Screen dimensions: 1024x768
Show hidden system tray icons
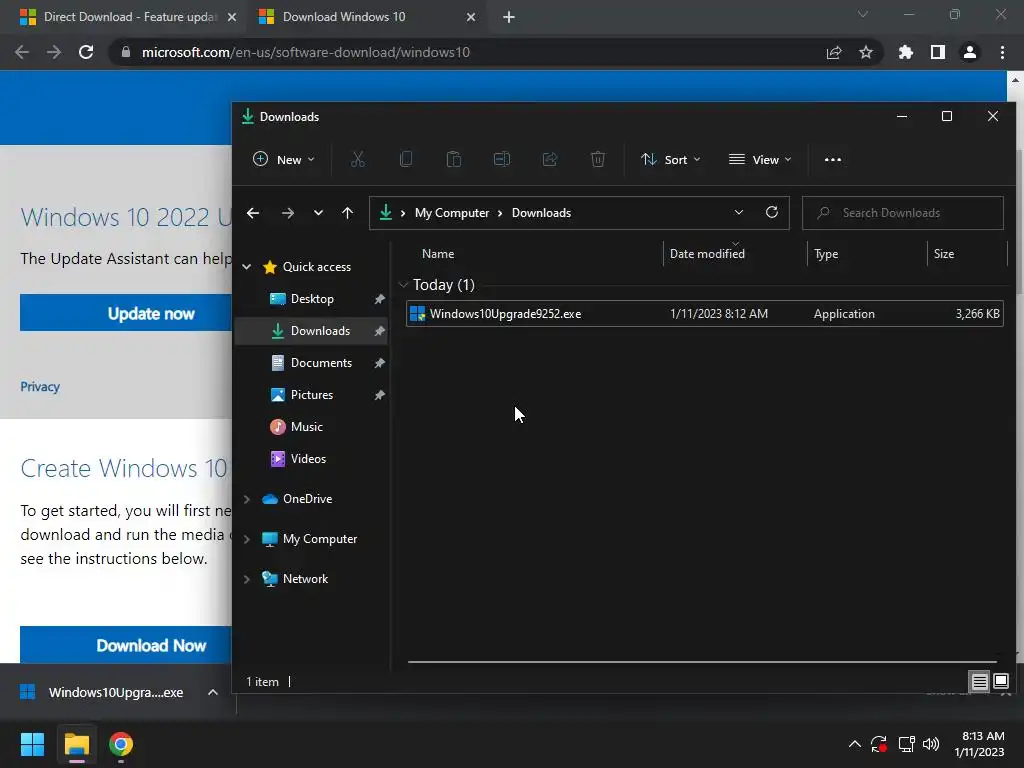854,744
